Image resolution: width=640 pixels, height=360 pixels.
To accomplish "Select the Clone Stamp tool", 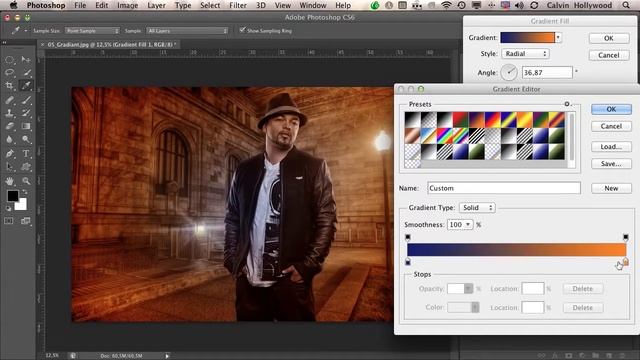I will click(x=9, y=113).
